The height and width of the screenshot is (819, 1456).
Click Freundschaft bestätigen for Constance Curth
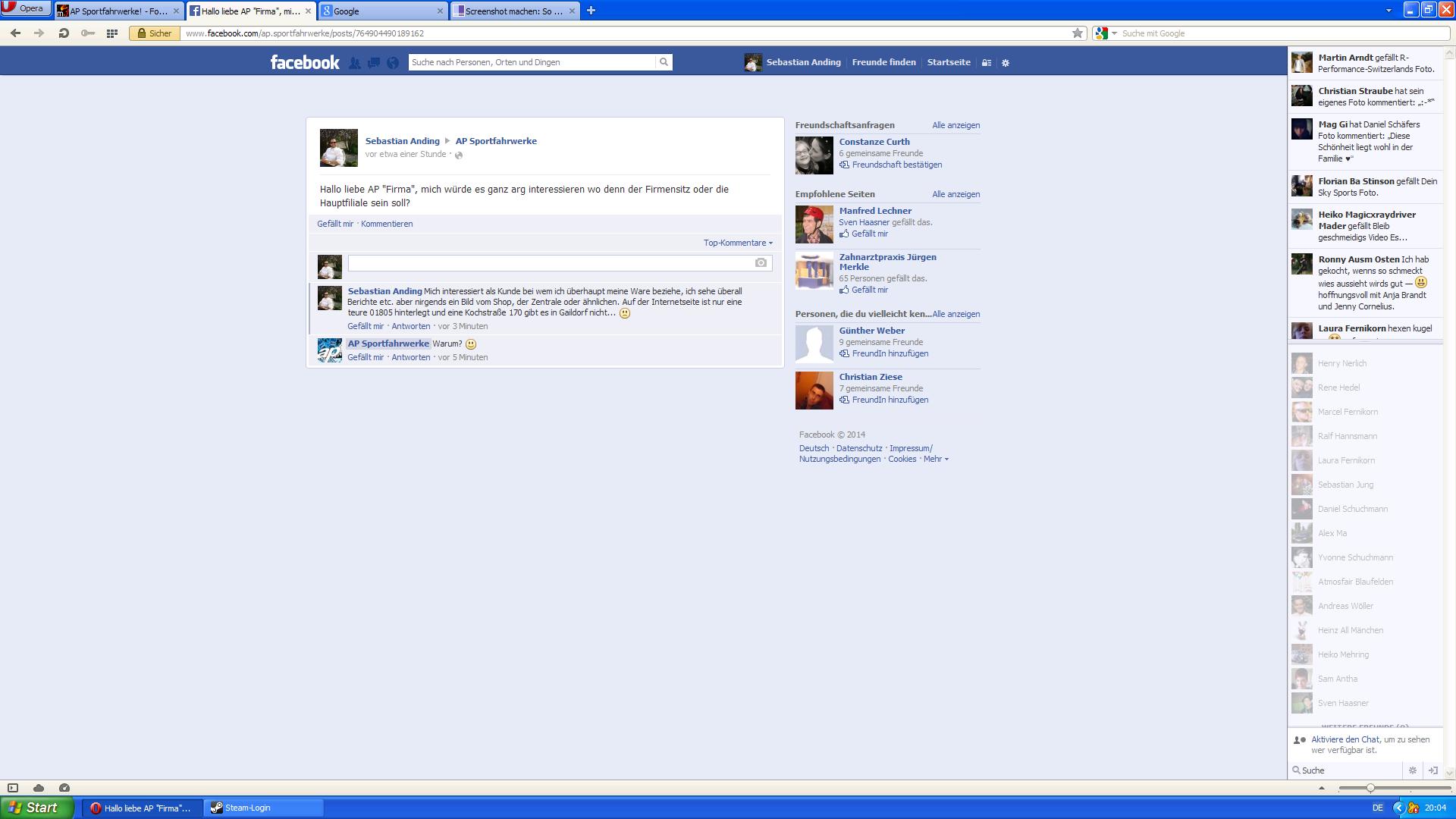point(896,165)
